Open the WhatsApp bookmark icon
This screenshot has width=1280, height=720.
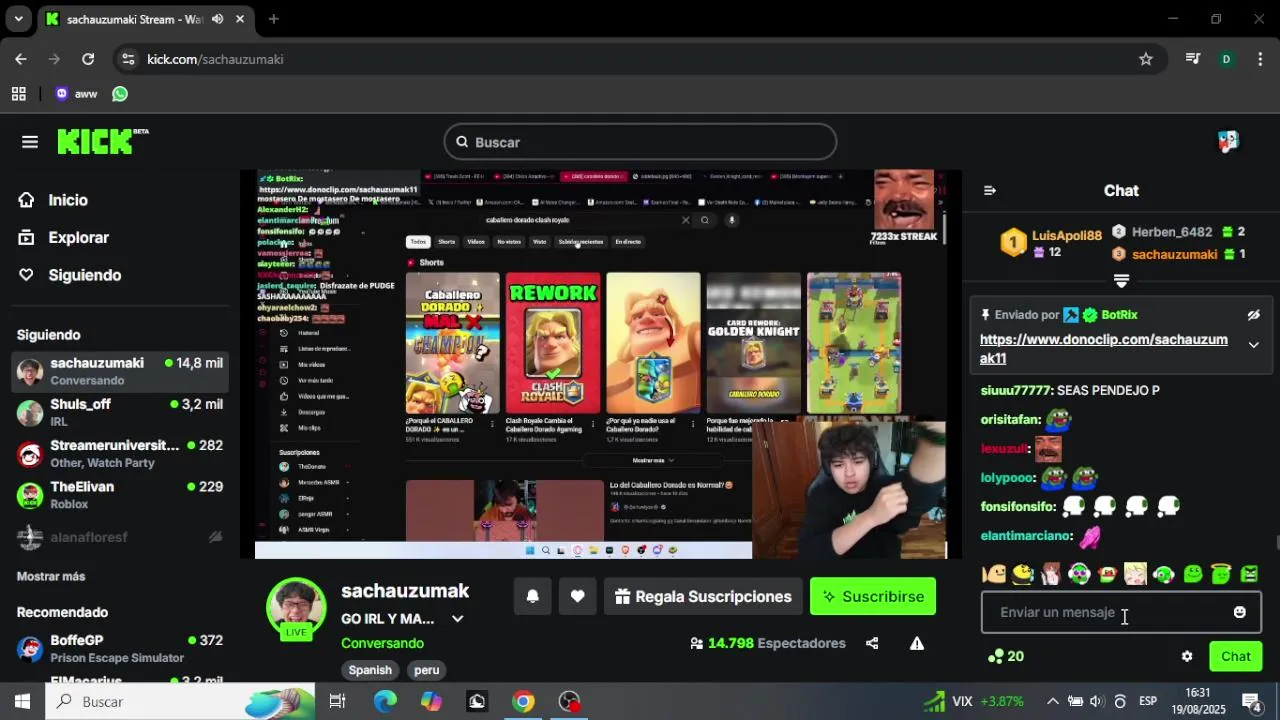(120, 94)
